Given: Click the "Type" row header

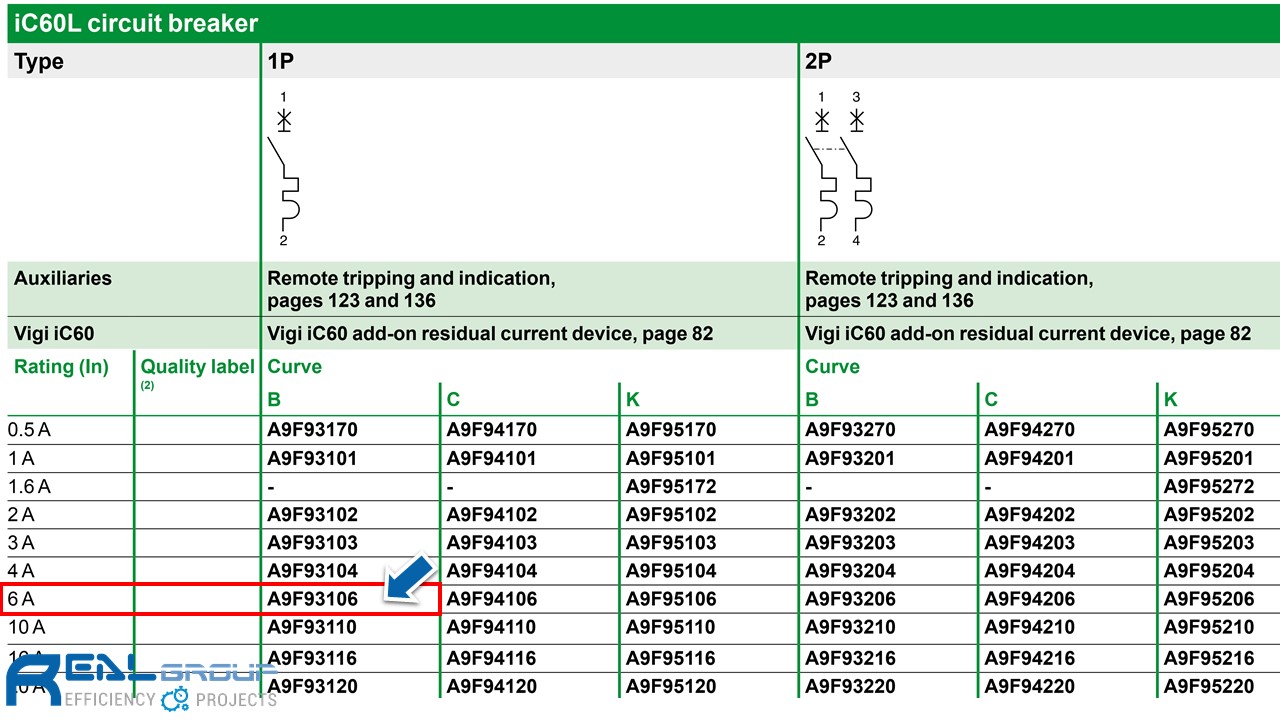Looking at the screenshot, I should tap(39, 61).
